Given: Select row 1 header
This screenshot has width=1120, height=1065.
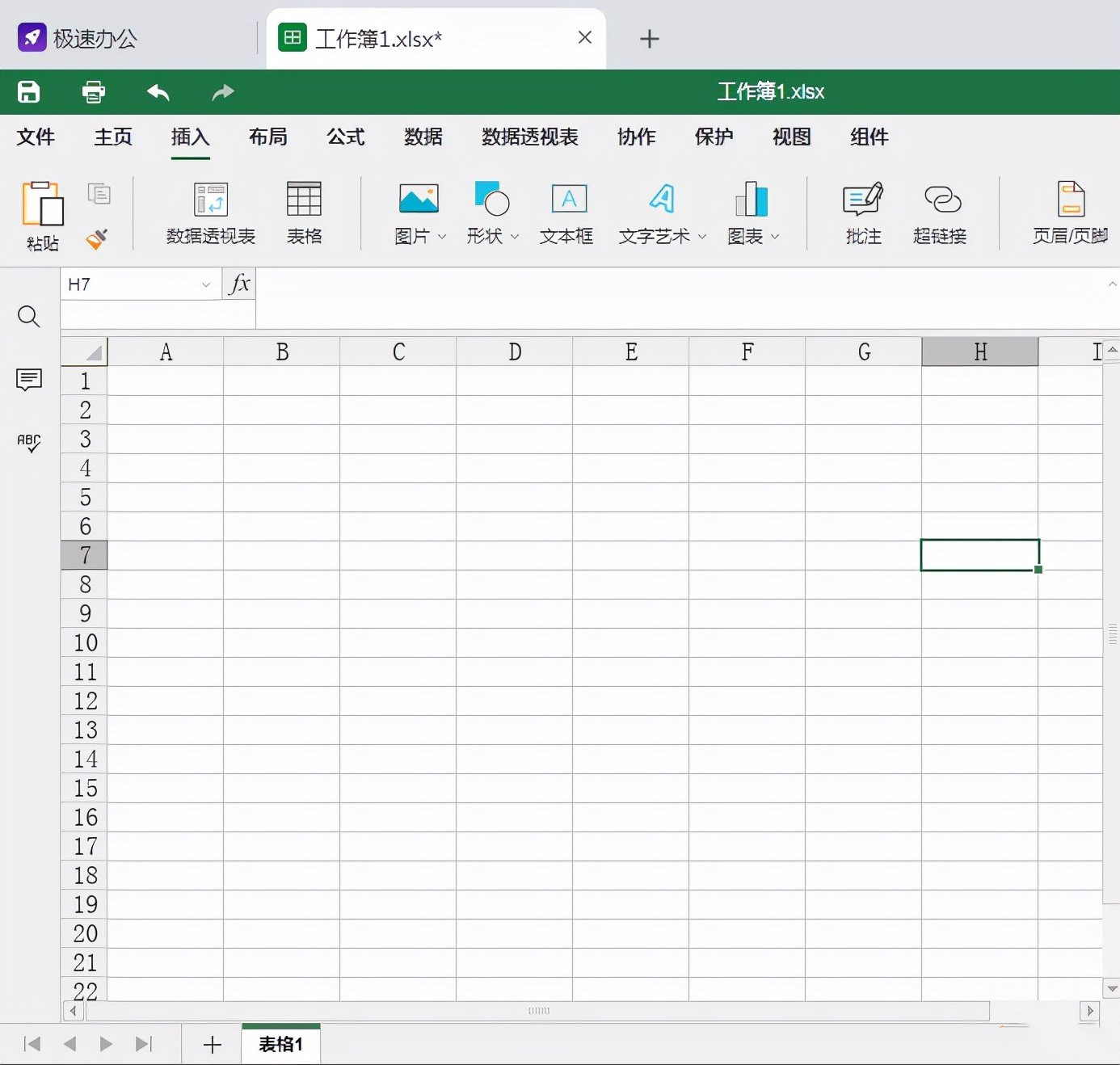Looking at the screenshot, I should (84, 381).
